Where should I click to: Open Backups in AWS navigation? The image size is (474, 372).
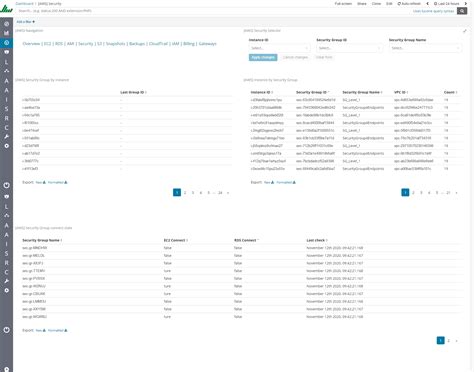[137, 44]
